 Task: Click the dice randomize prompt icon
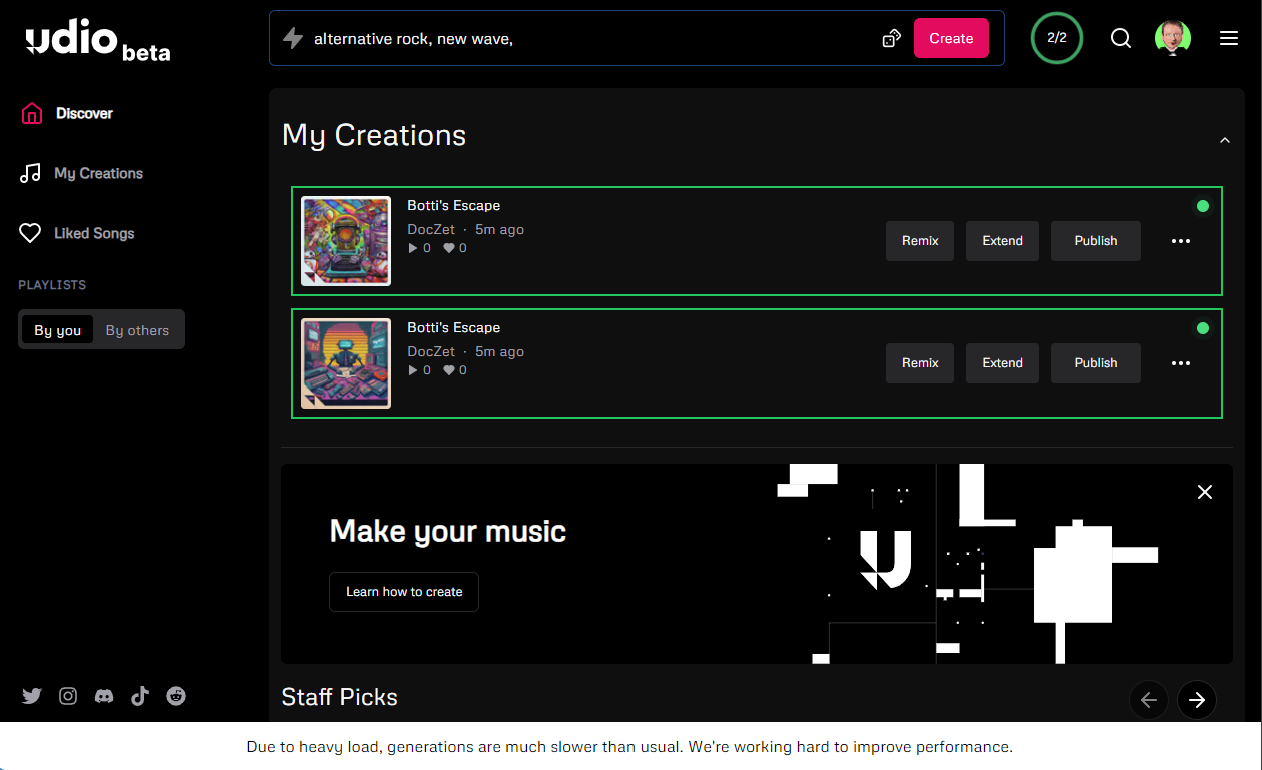click(891, 39)
